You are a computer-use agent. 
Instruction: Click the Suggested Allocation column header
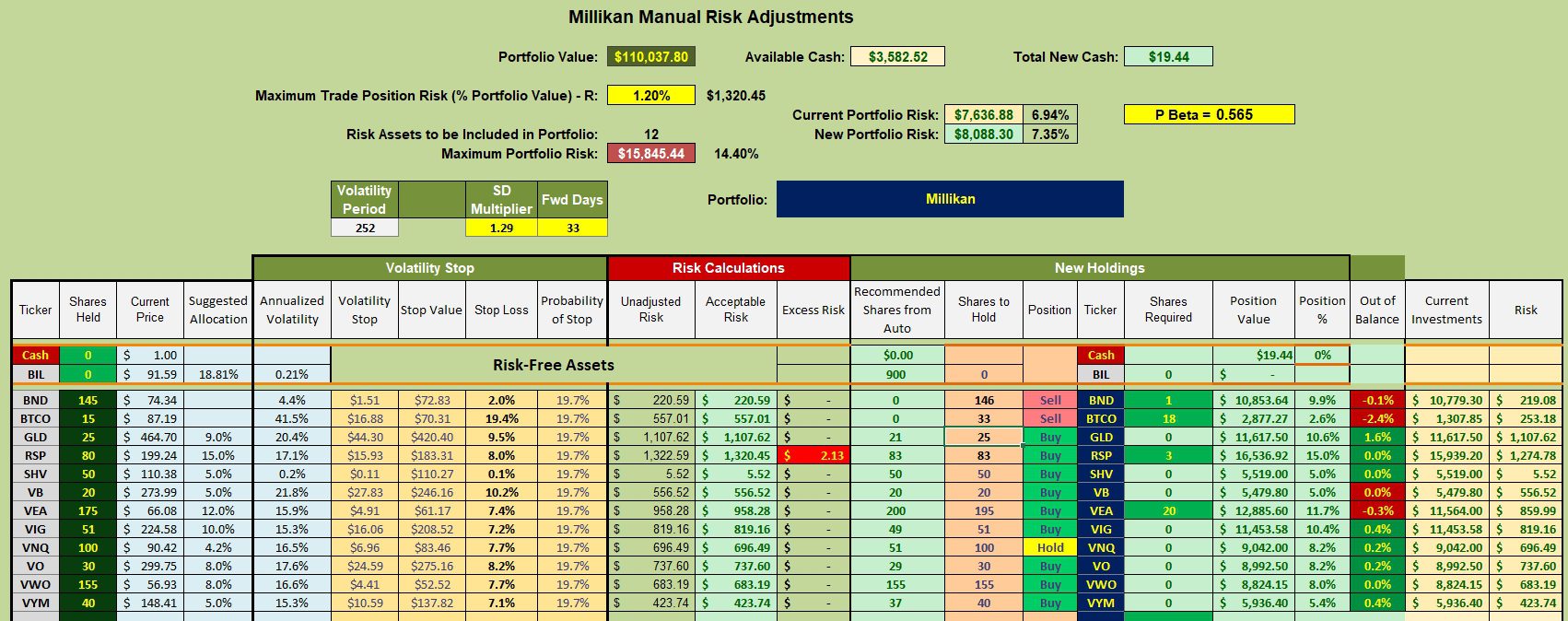218,310
